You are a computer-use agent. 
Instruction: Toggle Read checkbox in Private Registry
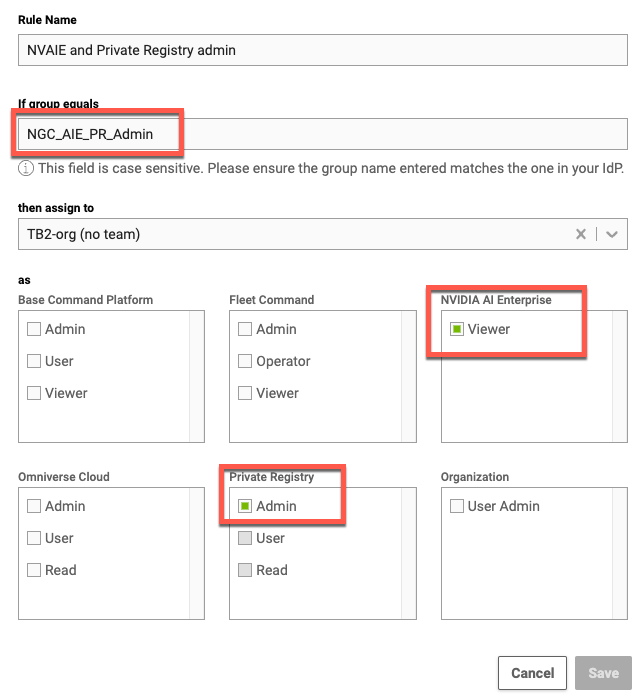click(x=245, y=570)
